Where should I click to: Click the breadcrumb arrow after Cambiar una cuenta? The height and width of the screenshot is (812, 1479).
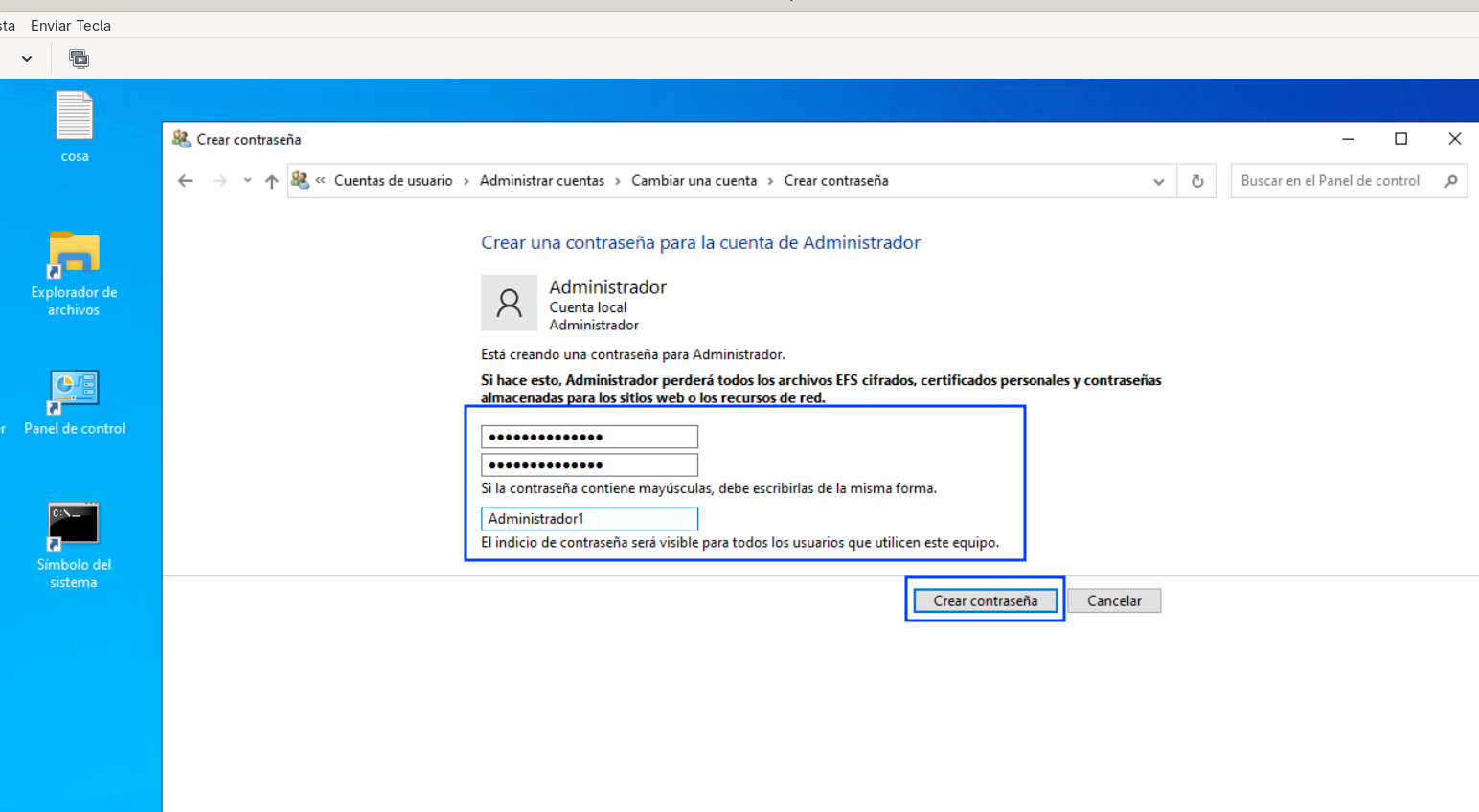770,181
